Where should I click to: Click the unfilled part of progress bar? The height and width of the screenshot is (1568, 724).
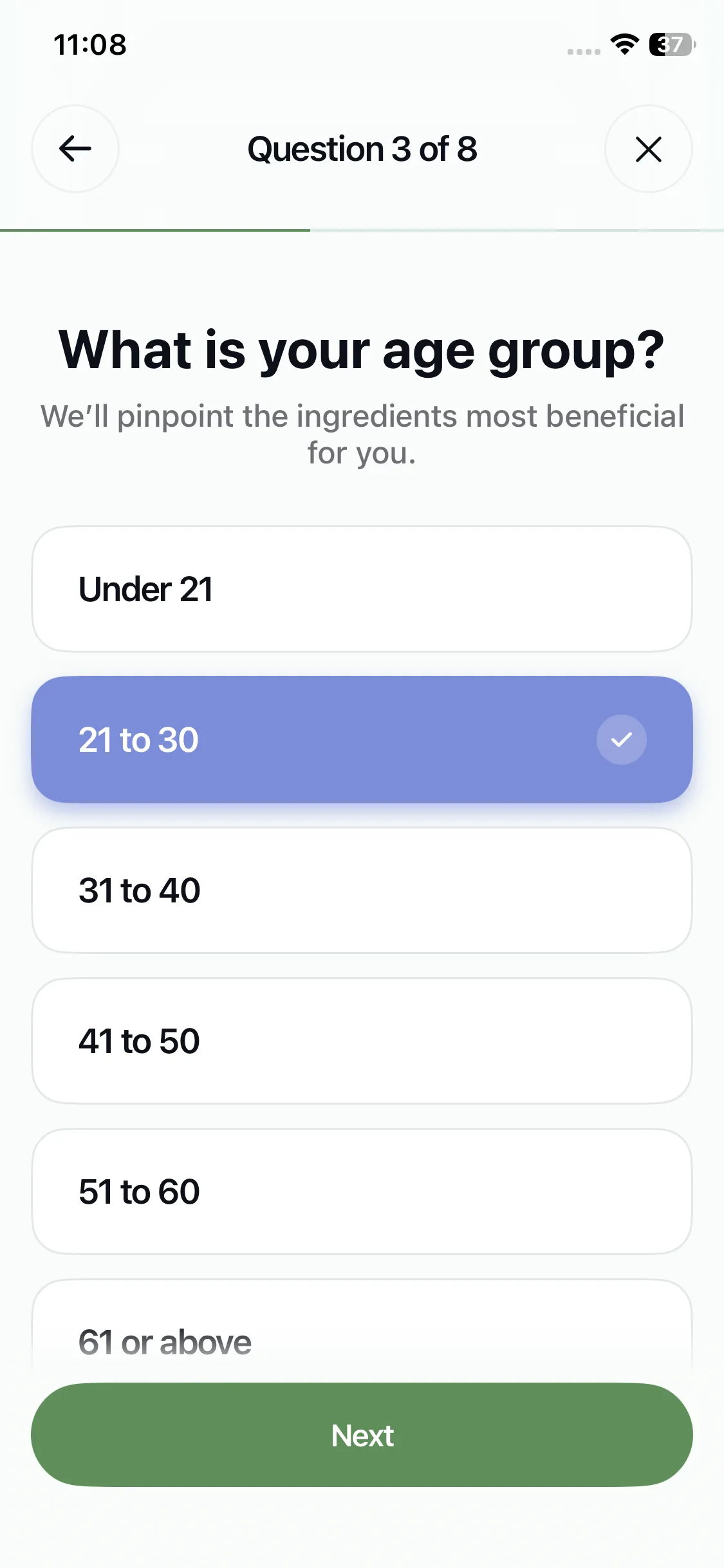[515, 230]
